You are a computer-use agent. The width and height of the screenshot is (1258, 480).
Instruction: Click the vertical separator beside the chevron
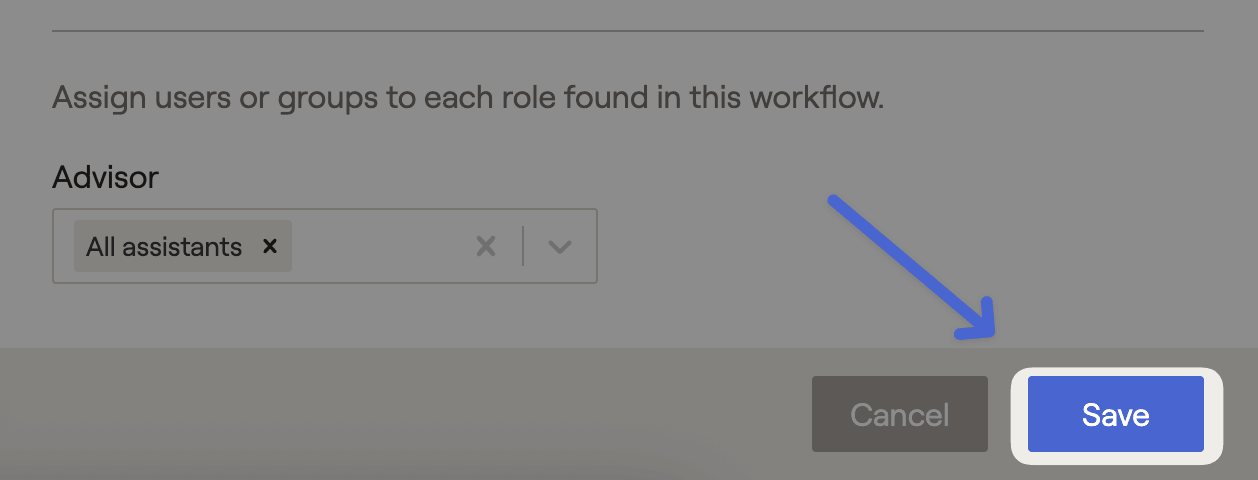click(x=523, y=246)
